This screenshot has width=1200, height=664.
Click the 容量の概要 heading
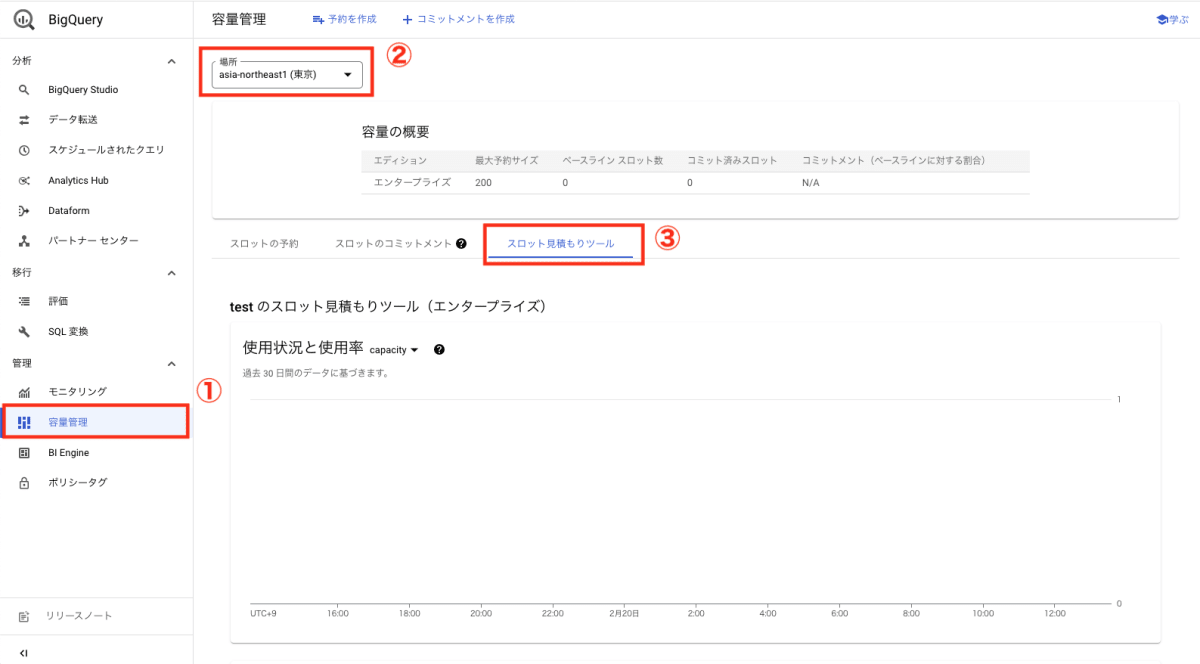[395, 132]
